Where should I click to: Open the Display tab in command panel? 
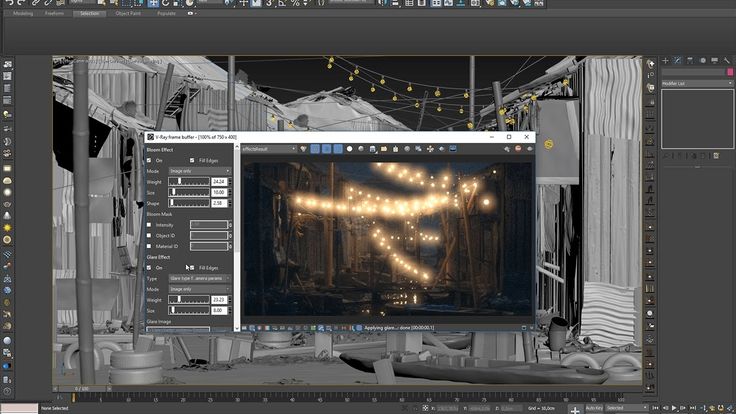click(x=714, y=61)
